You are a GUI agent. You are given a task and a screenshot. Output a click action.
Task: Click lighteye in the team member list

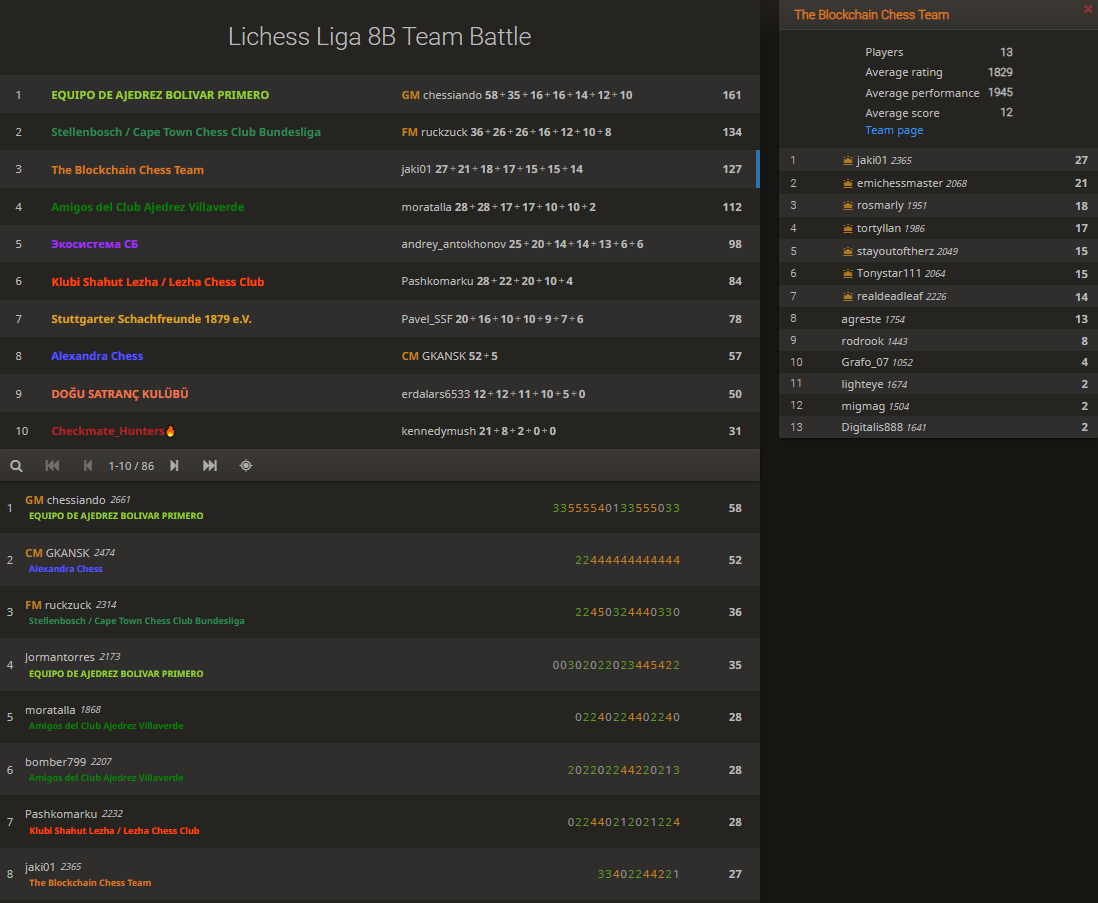point(862,384)
